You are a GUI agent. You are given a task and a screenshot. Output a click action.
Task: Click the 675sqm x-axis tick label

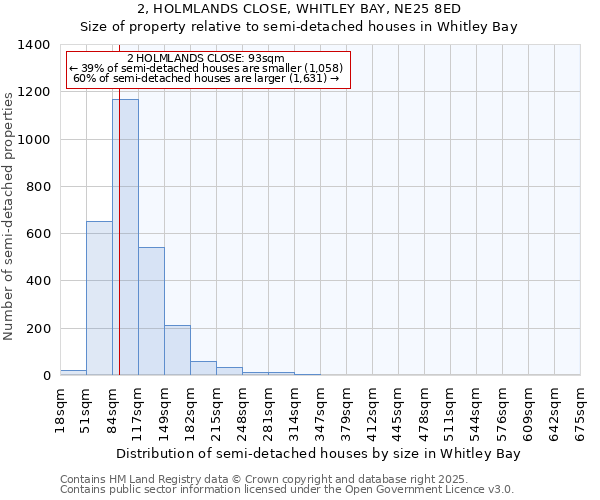580,412
